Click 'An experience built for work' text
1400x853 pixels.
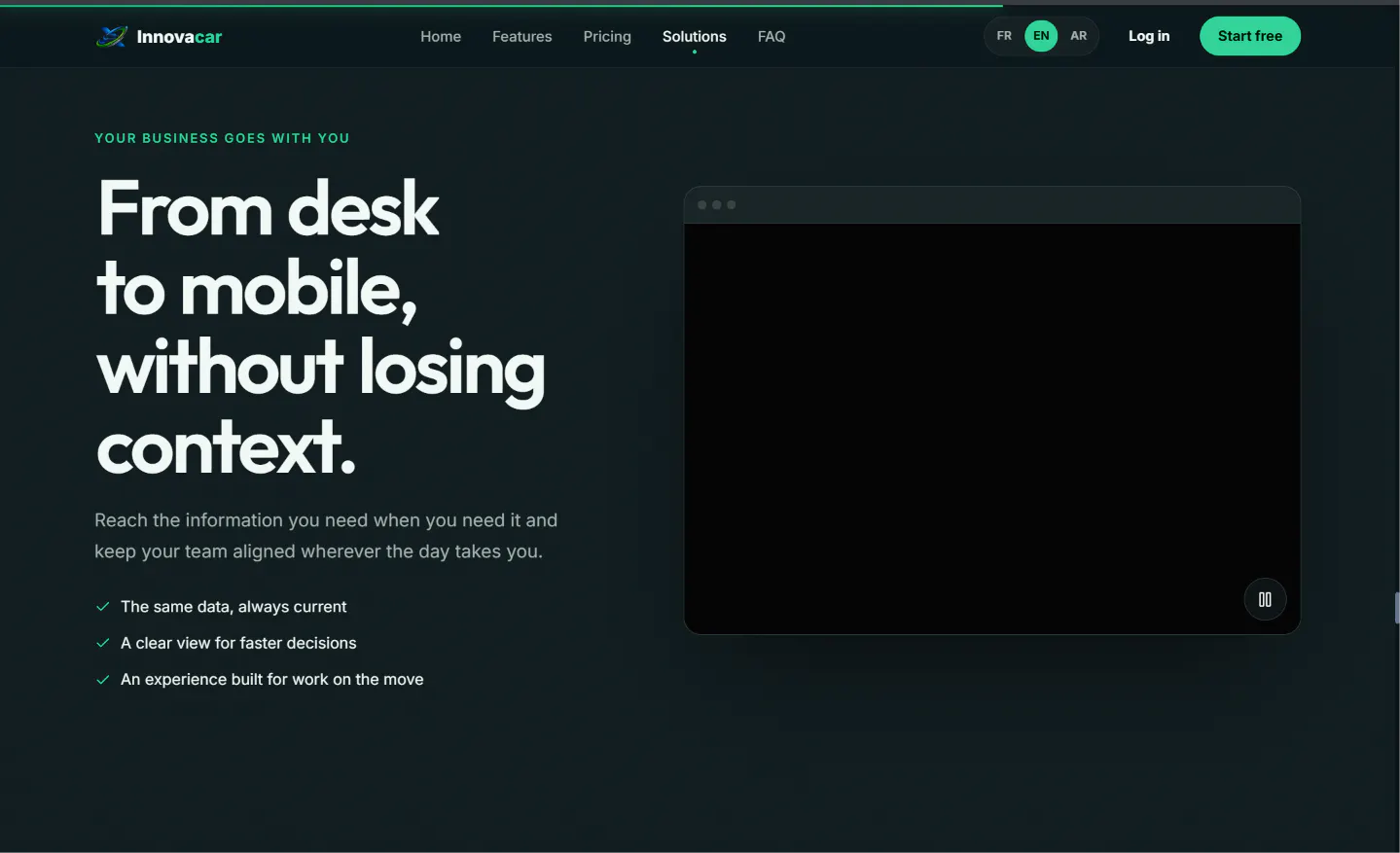tap(272, 679)
